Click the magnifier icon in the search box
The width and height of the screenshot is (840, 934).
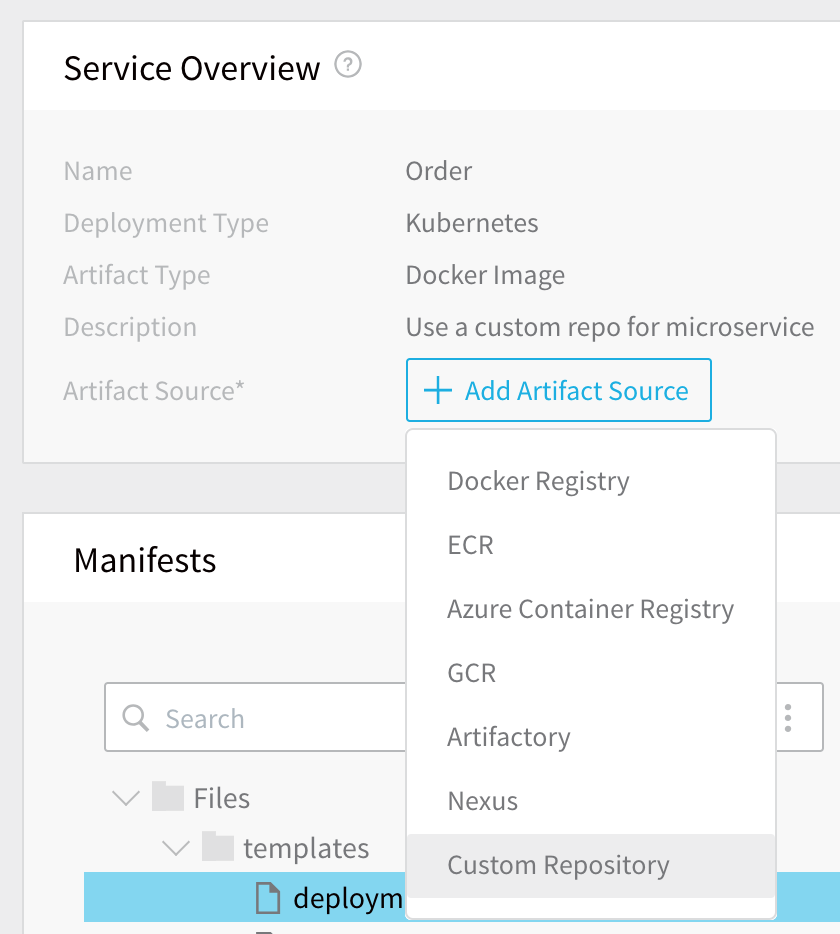tap(135, 718)
